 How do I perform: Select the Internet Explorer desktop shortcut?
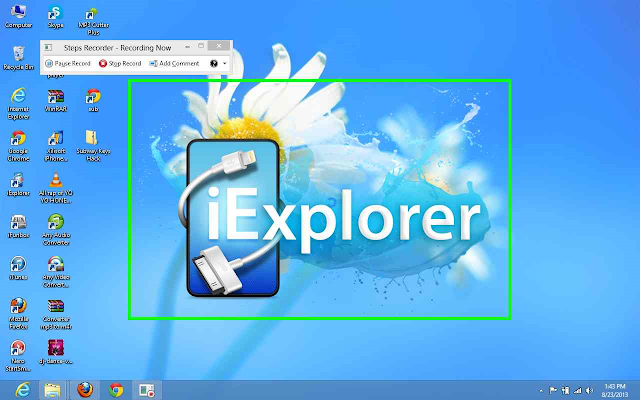(x=18, y=104)
